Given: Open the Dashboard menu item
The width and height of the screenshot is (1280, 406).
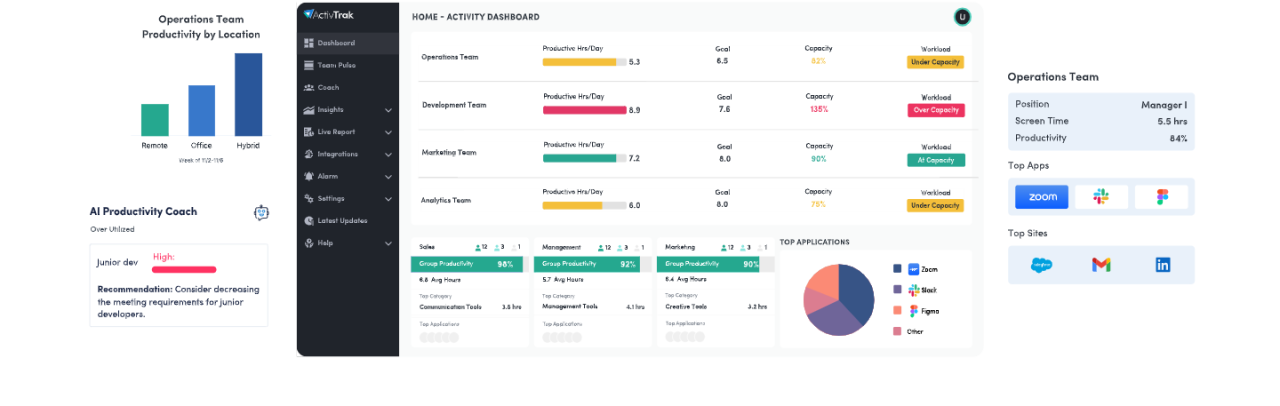Looking at the screenshot, I should point(348,43).
